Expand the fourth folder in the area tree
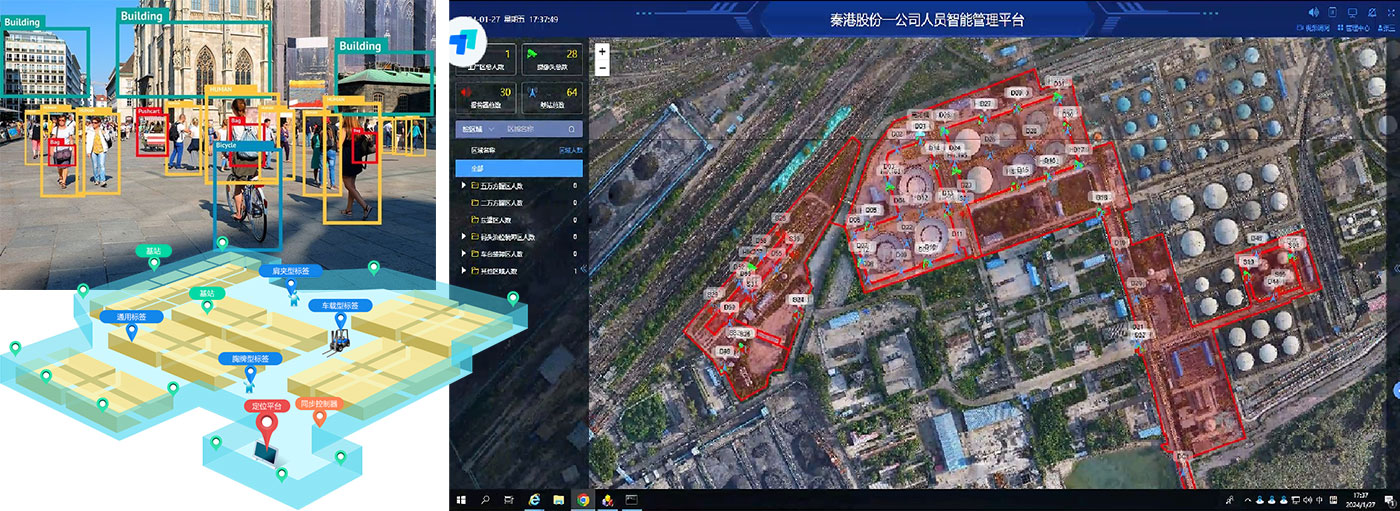 463,237
